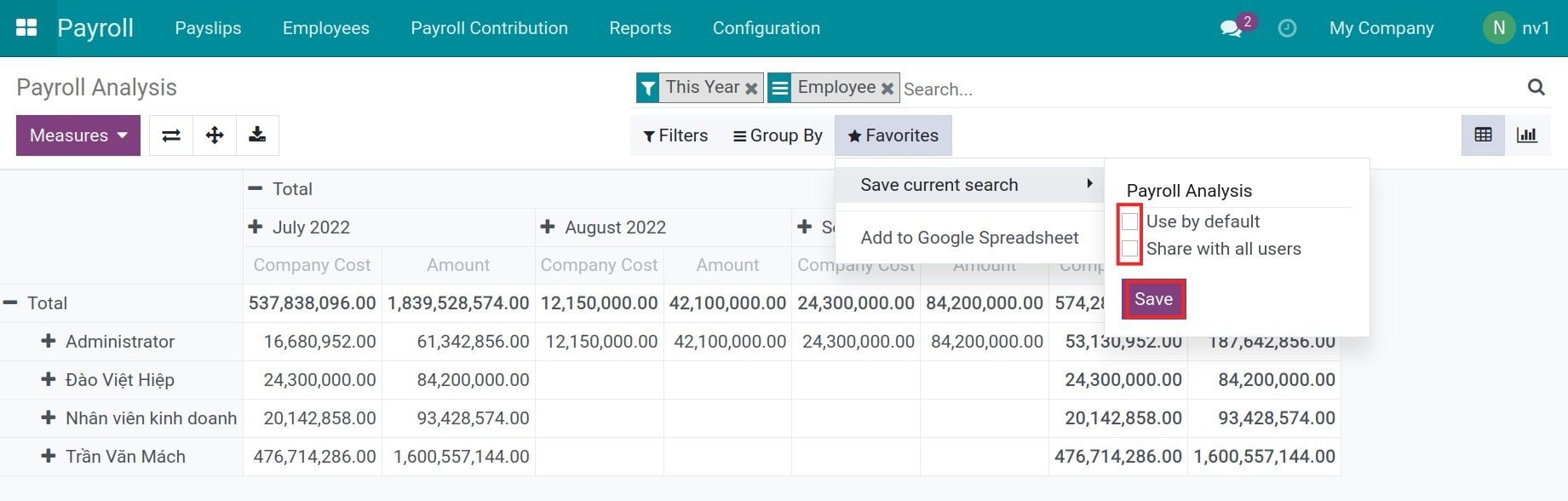This screenshot has width=1568, height=501.
Task: Switch to pivot table view
Action: tap(1483, 135)
